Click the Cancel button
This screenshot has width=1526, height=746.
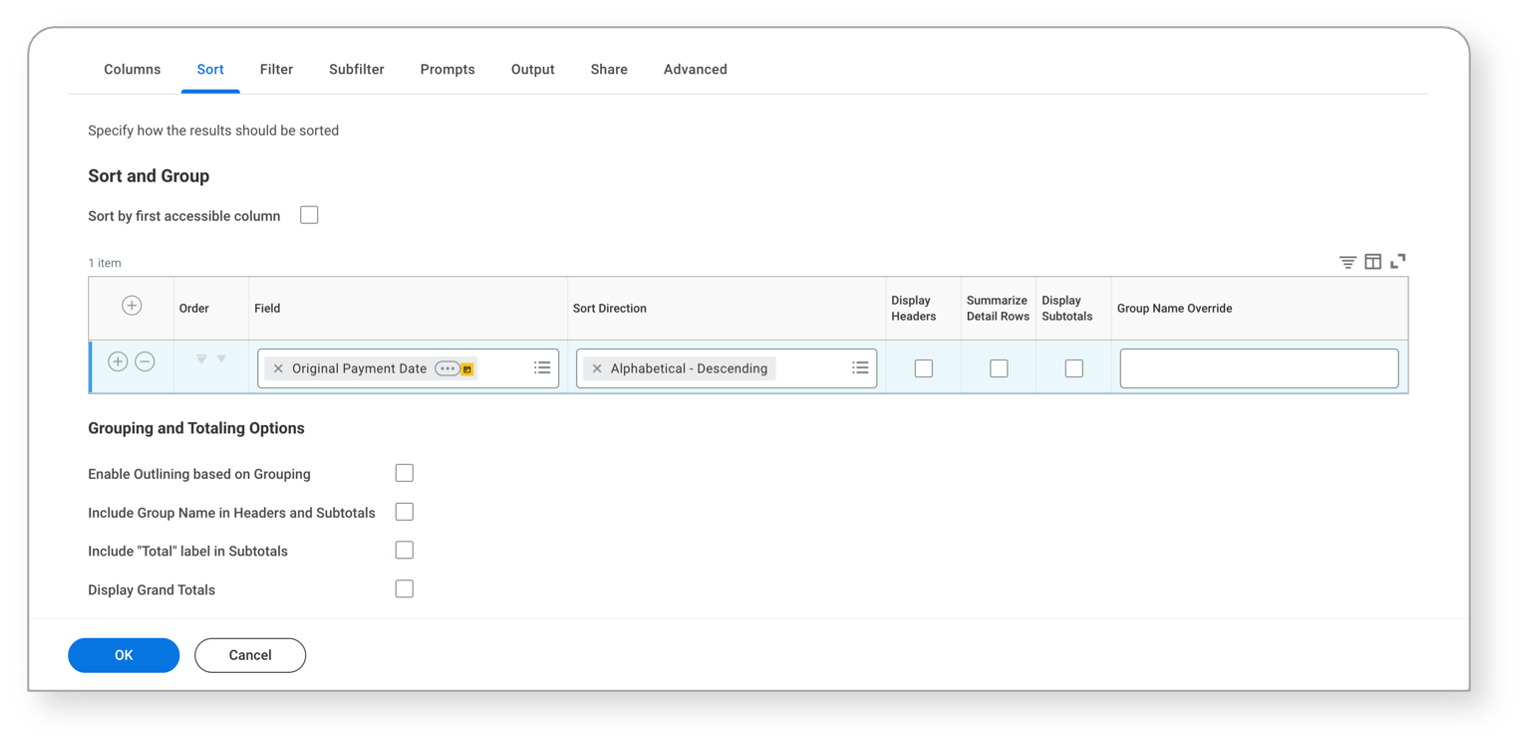[250, 655]
